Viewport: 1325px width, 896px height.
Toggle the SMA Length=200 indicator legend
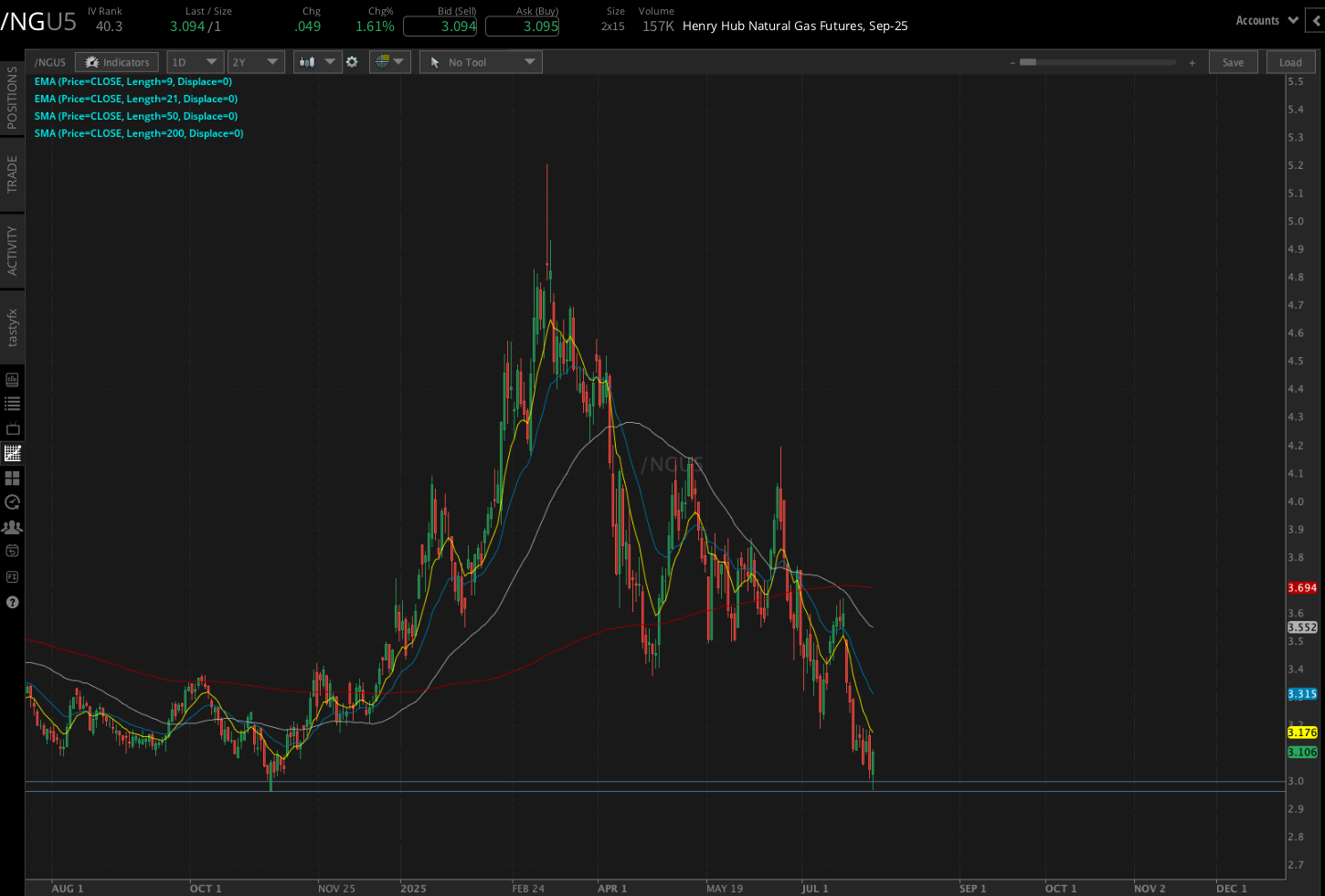click(138, 132)
